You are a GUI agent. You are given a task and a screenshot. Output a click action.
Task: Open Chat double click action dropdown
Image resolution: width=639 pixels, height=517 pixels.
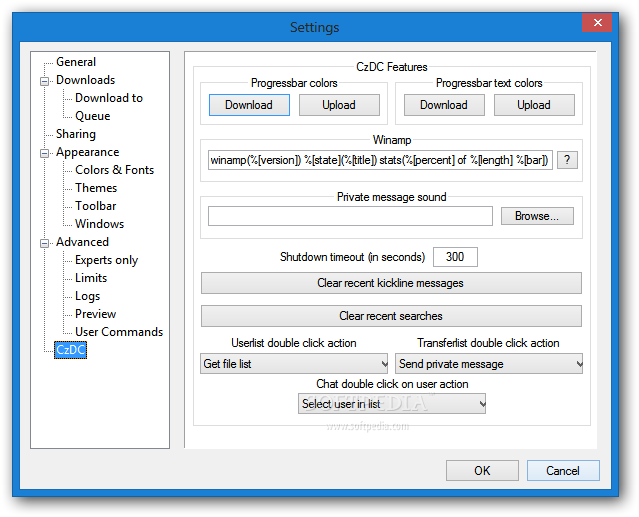coord(392,404)
